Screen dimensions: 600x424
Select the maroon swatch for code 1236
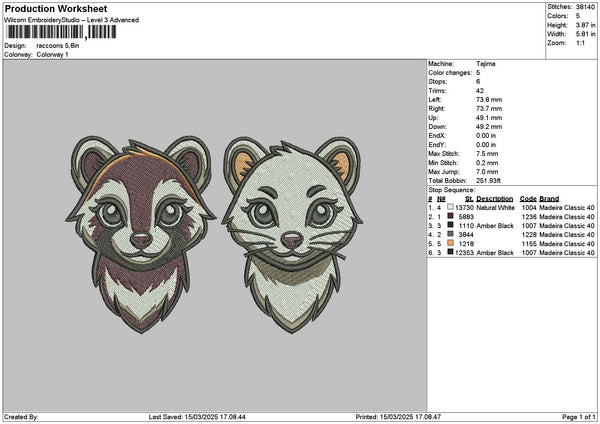(451, 216)
